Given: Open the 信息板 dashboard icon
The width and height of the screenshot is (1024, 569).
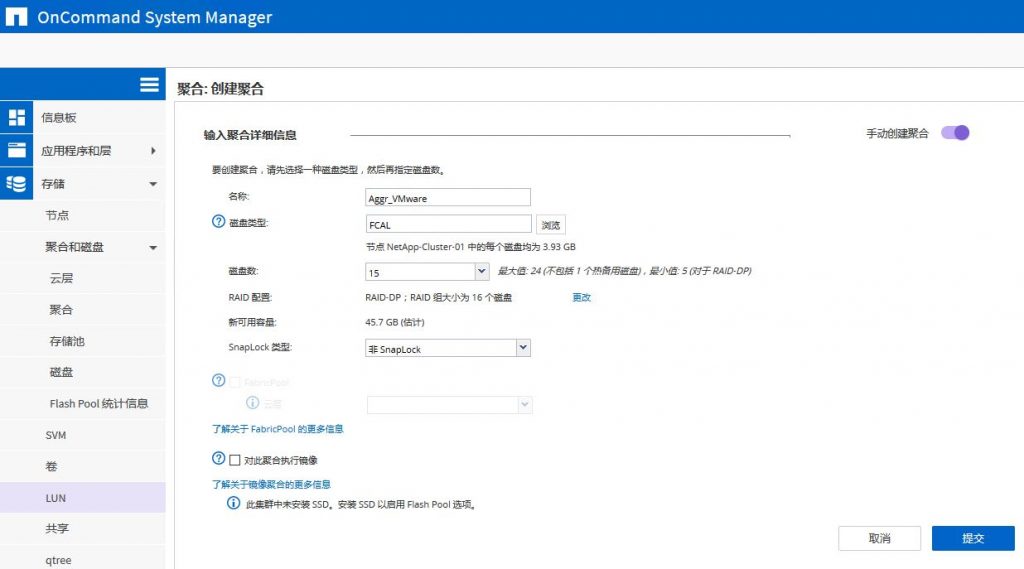Looking at the screenshot, I should click(x=16, y=118).
